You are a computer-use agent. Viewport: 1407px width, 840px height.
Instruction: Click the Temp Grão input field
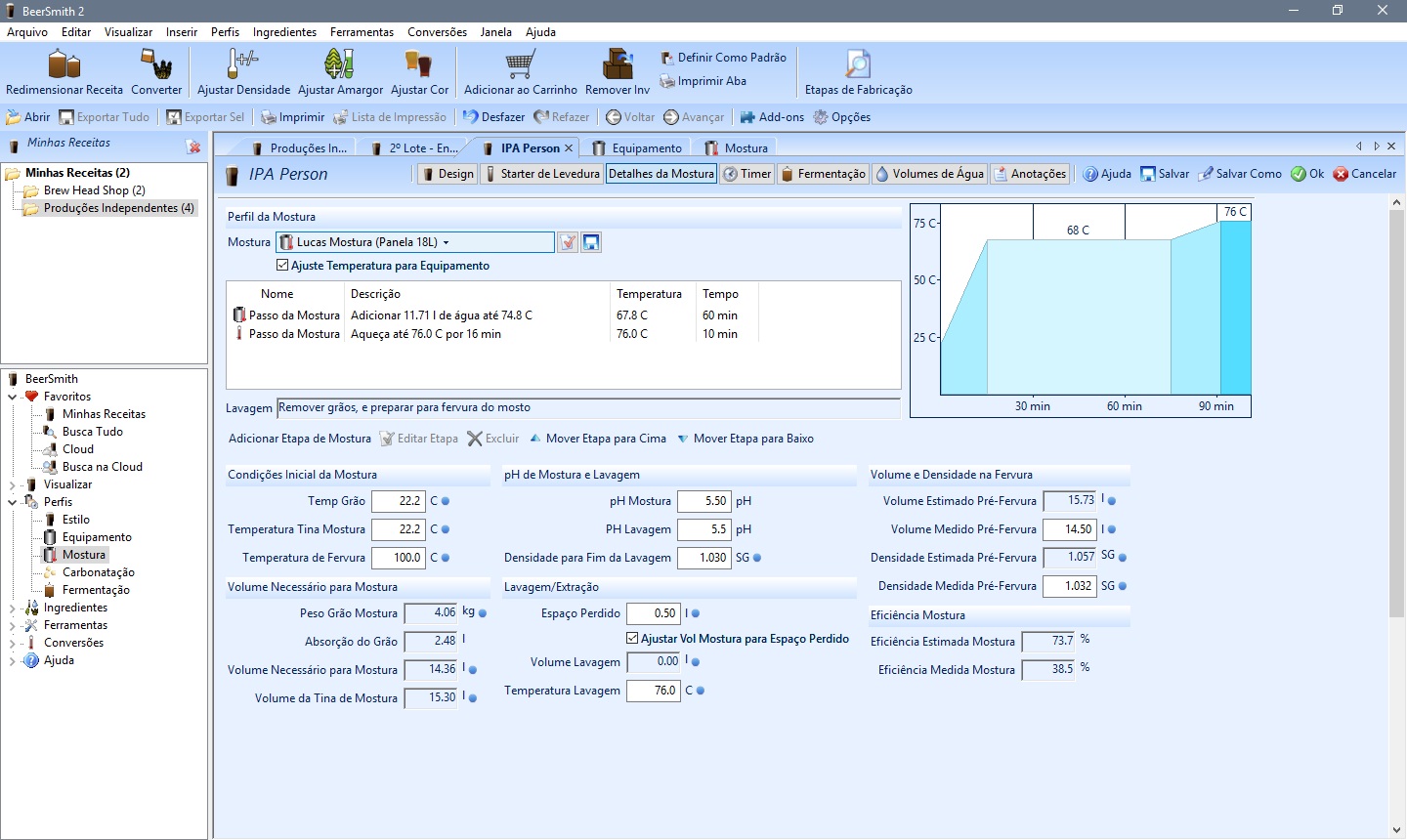coord(399,501)
